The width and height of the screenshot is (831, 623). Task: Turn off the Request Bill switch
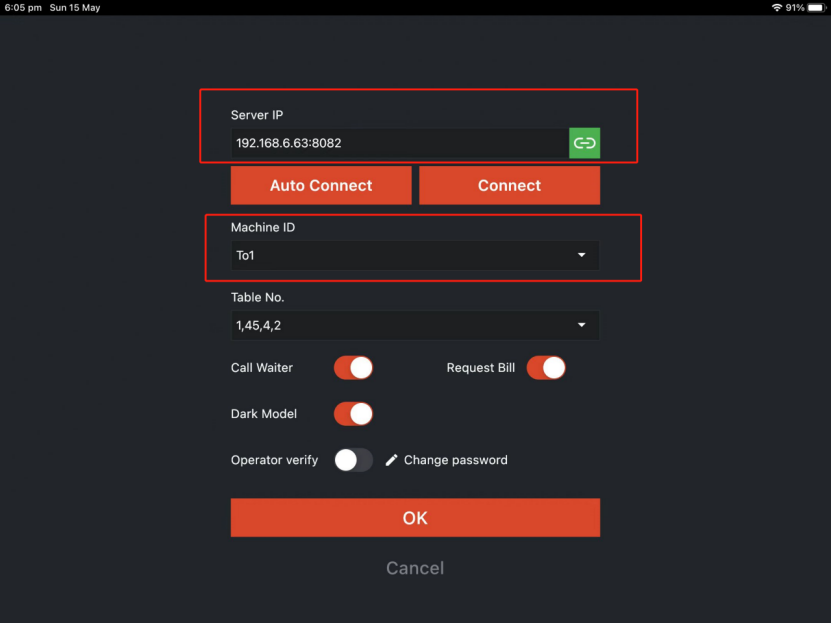coord(546,368)
